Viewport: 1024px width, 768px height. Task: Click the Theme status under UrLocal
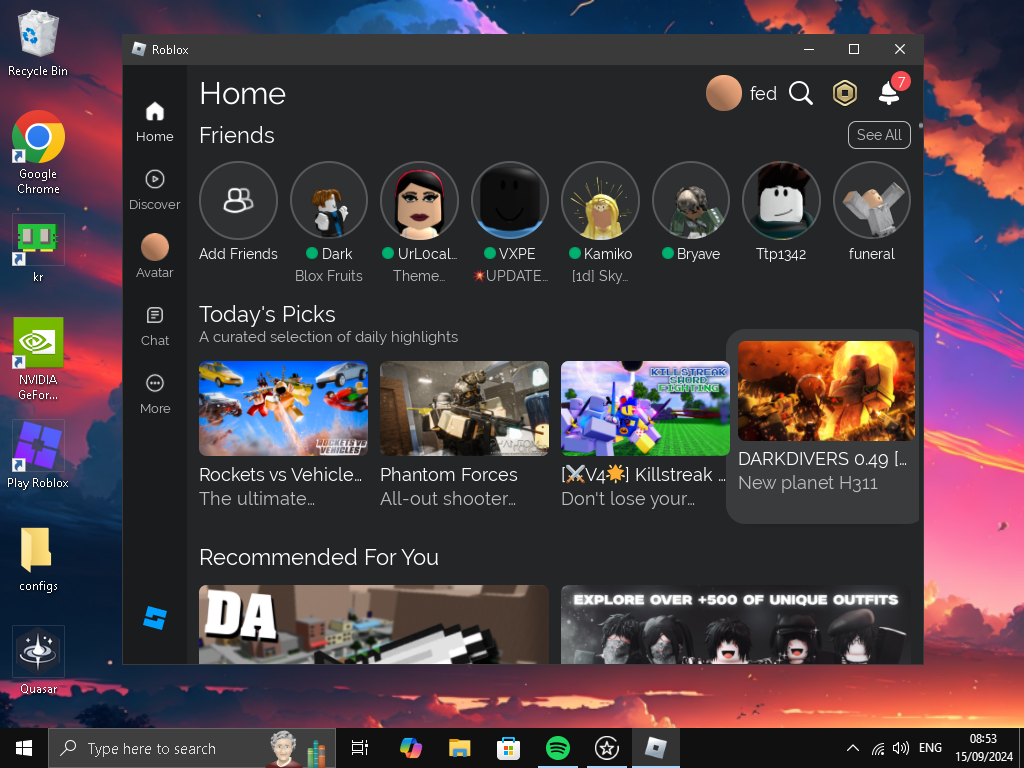pos(419,276)
